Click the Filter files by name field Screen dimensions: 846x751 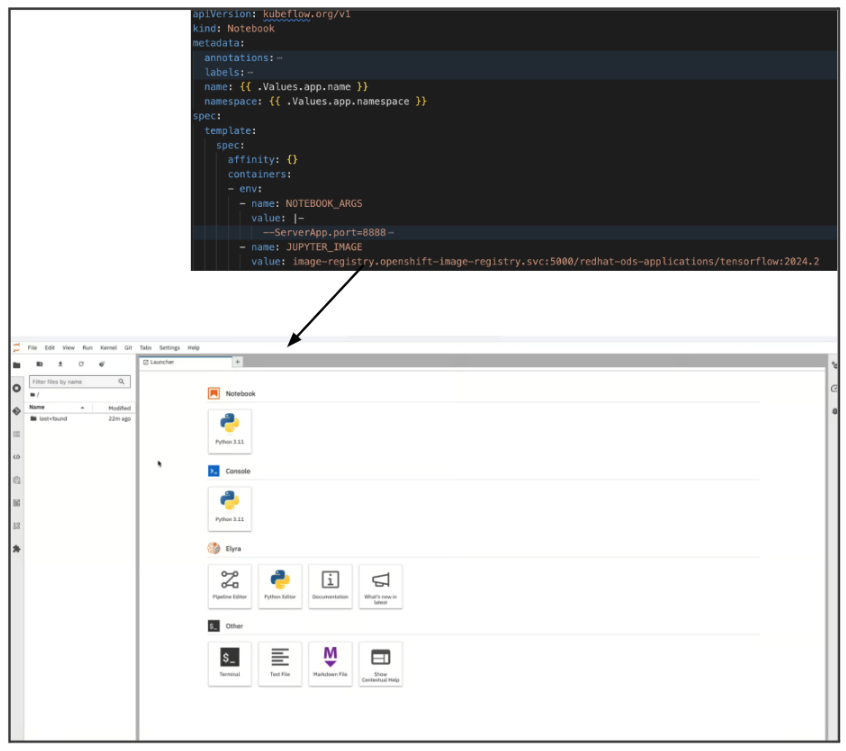pyautogui.click(x=73, y=381)
